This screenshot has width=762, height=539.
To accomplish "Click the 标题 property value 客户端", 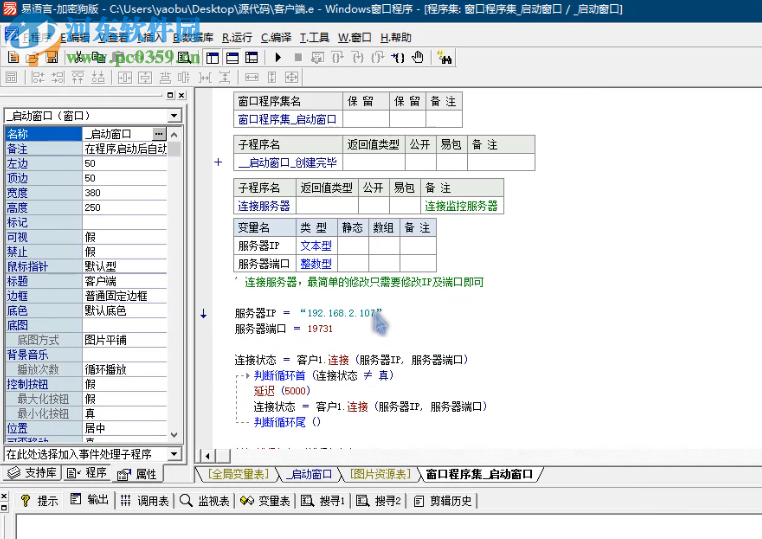I will pos(124,281).
